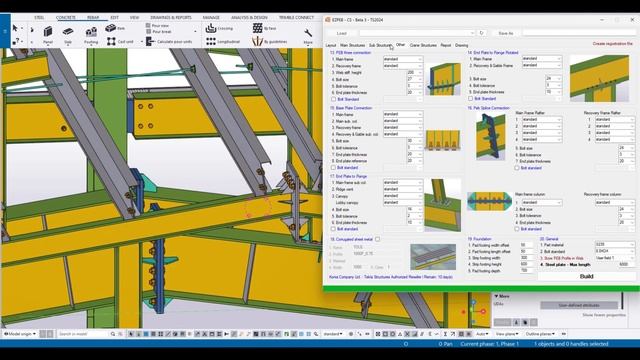Image resolution: width=640 pixels, height=360 pixels.
Task: Open Crane Structures tab in dialog
Action: click(x=423, y=45)
